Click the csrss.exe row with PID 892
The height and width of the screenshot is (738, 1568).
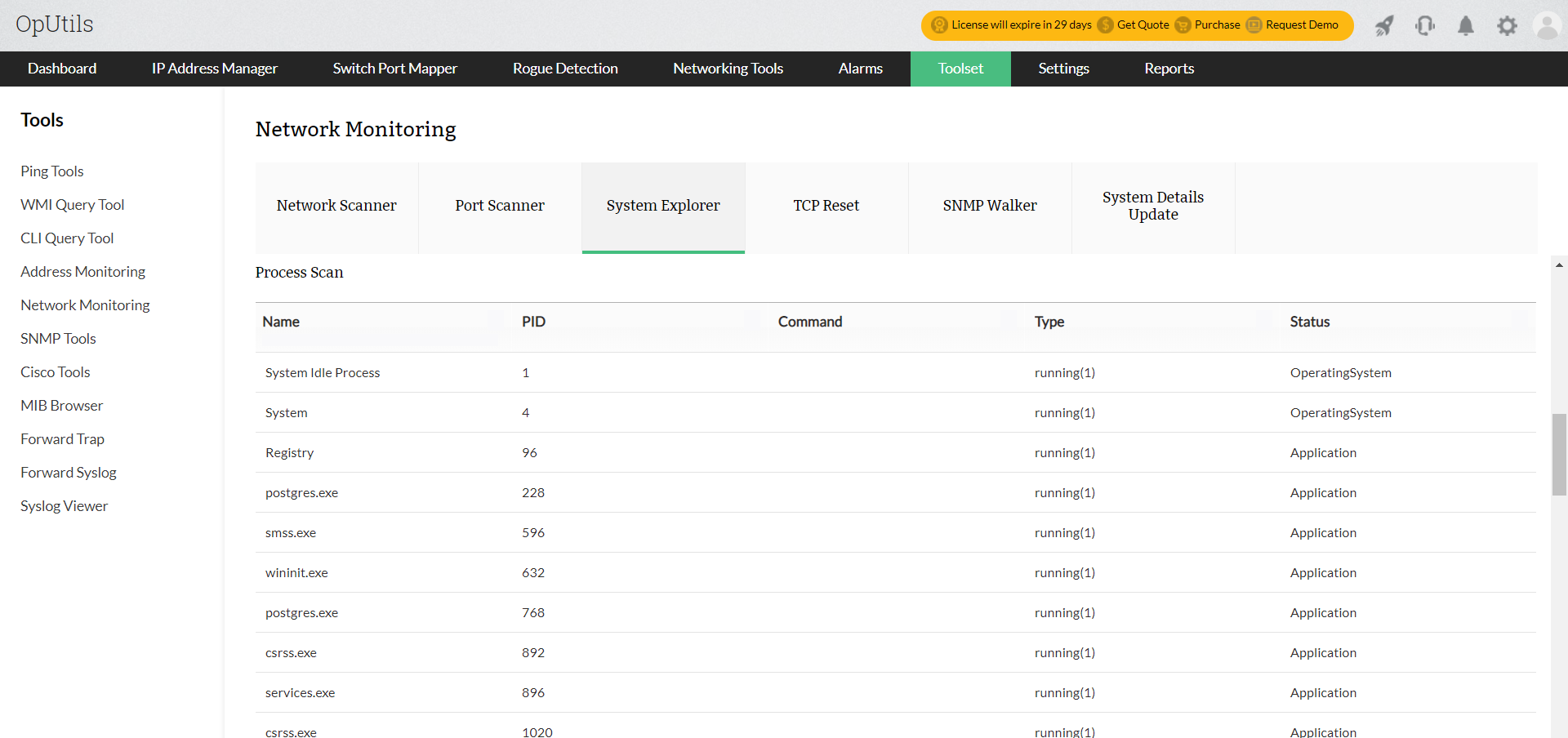(x=896, y=653)
